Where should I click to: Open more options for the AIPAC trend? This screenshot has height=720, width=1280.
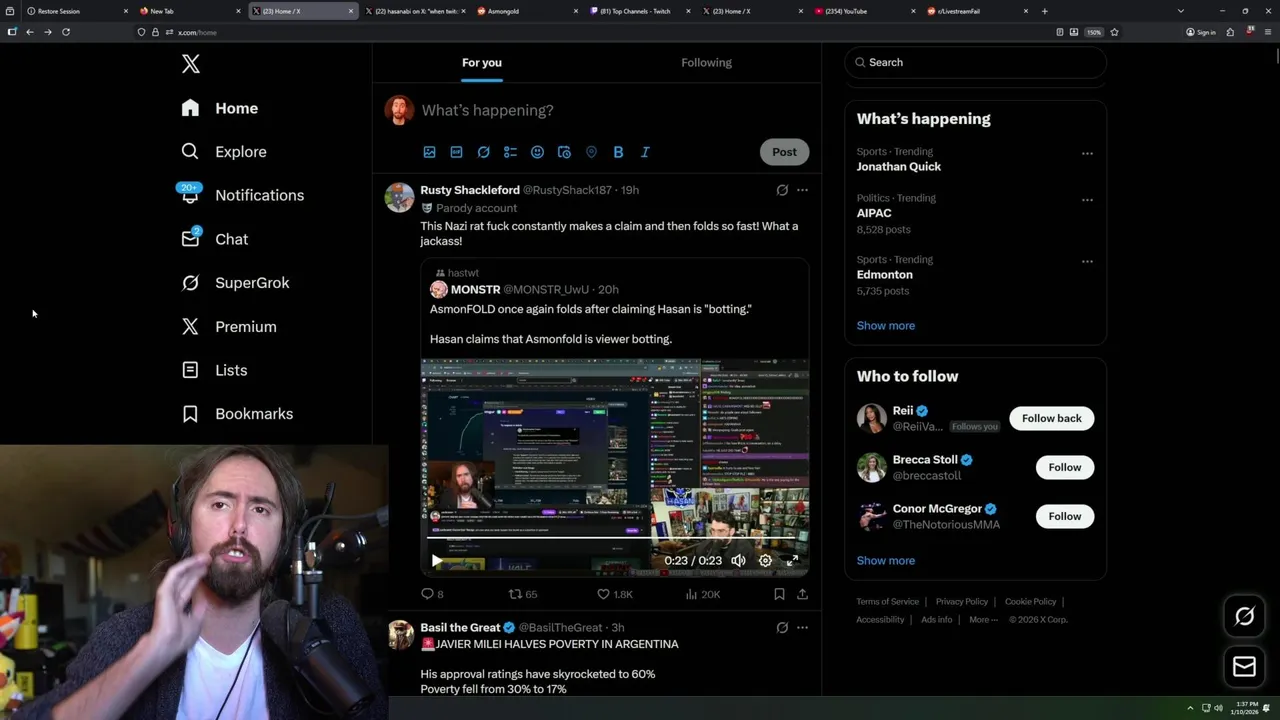pyautogui.click(x=1087, y=200)
